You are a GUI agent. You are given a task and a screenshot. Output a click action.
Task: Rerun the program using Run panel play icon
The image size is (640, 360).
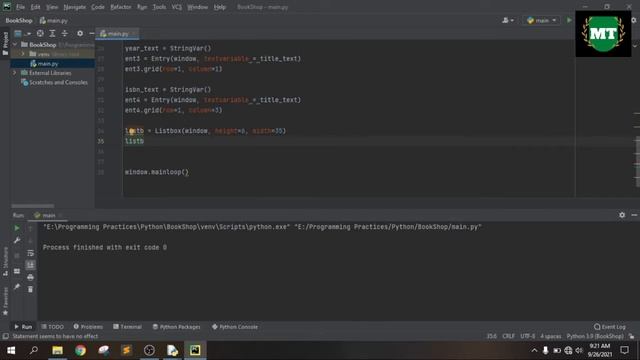pos(17,228)
